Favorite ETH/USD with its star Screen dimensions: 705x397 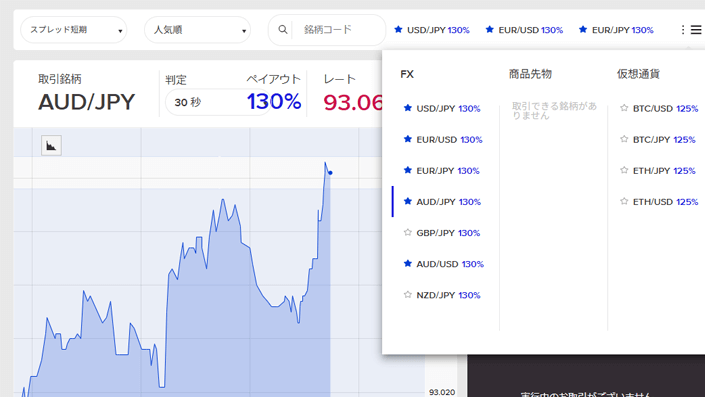624,201
